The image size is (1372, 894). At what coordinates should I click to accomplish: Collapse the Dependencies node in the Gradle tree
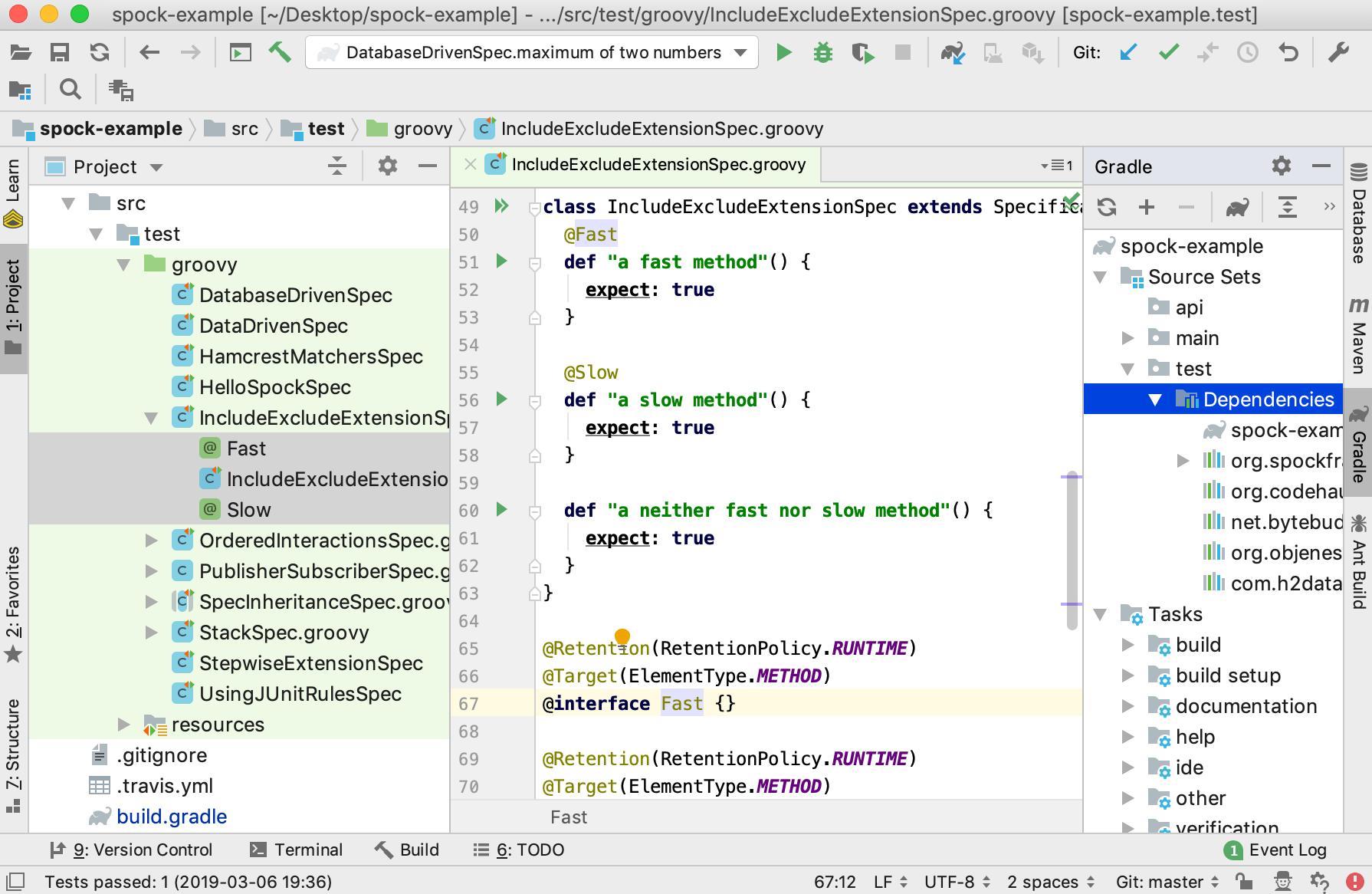coord(1156,399)
